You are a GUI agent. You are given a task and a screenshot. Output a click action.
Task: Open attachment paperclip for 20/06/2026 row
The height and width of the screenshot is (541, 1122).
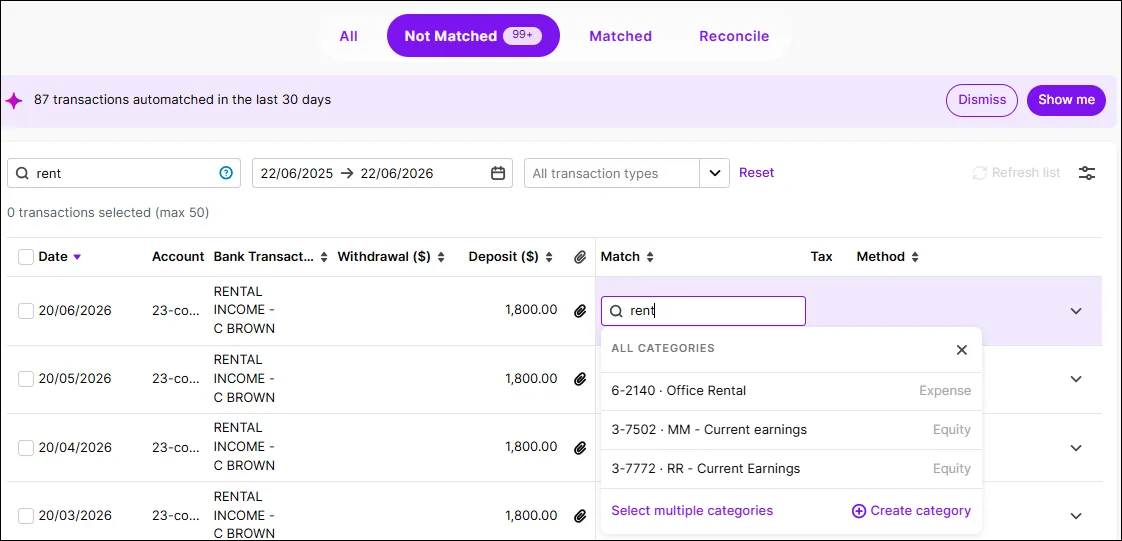[580, 311]
